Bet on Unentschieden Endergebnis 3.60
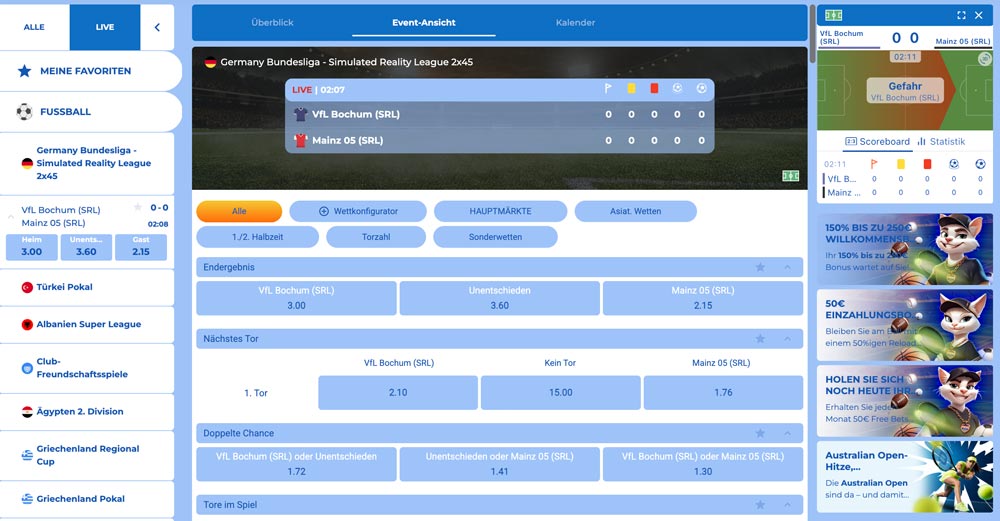Viewport: 1000px width, 521px height. (499, 298)
